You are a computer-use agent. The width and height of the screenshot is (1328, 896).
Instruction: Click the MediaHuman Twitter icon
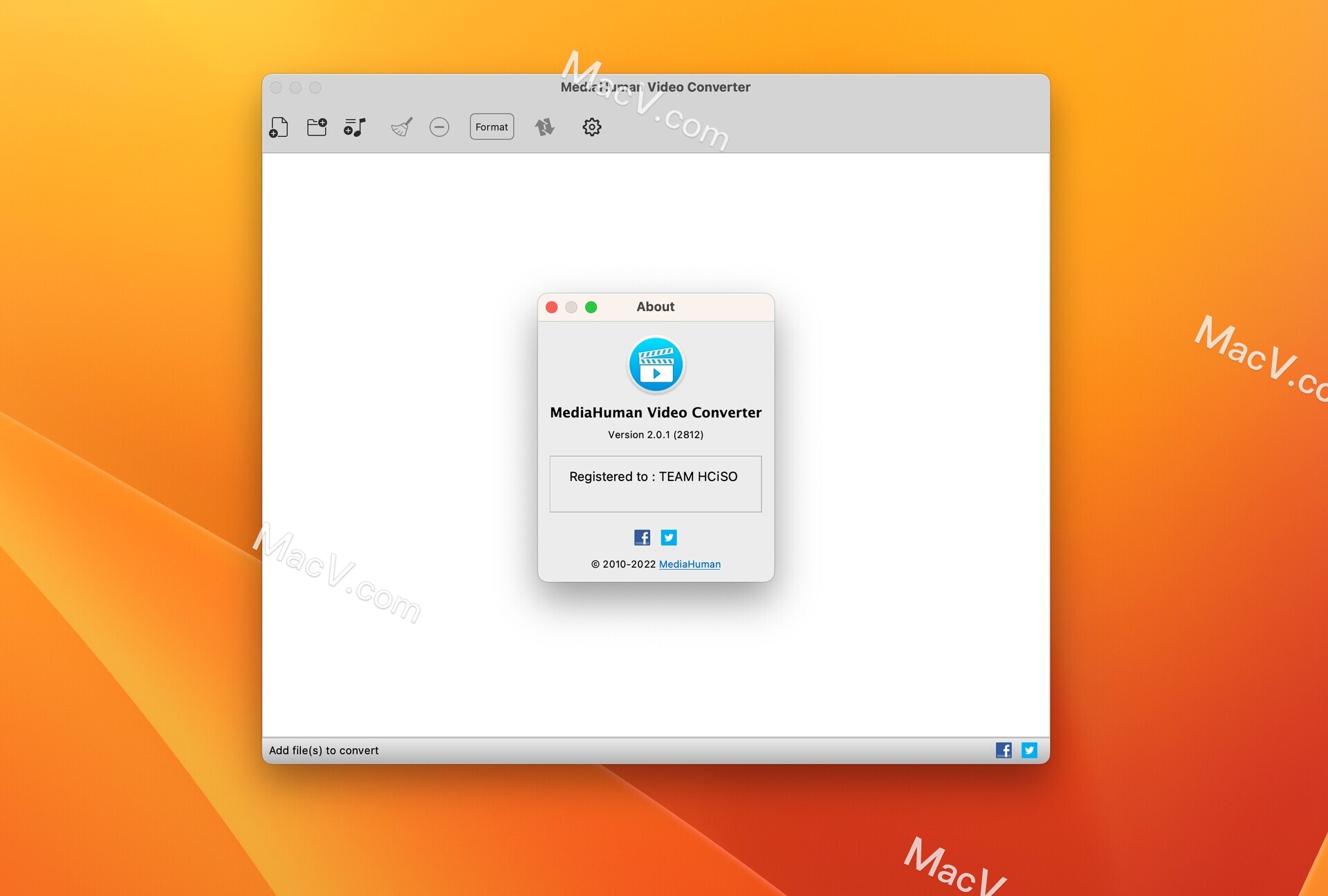click(668, 537)
